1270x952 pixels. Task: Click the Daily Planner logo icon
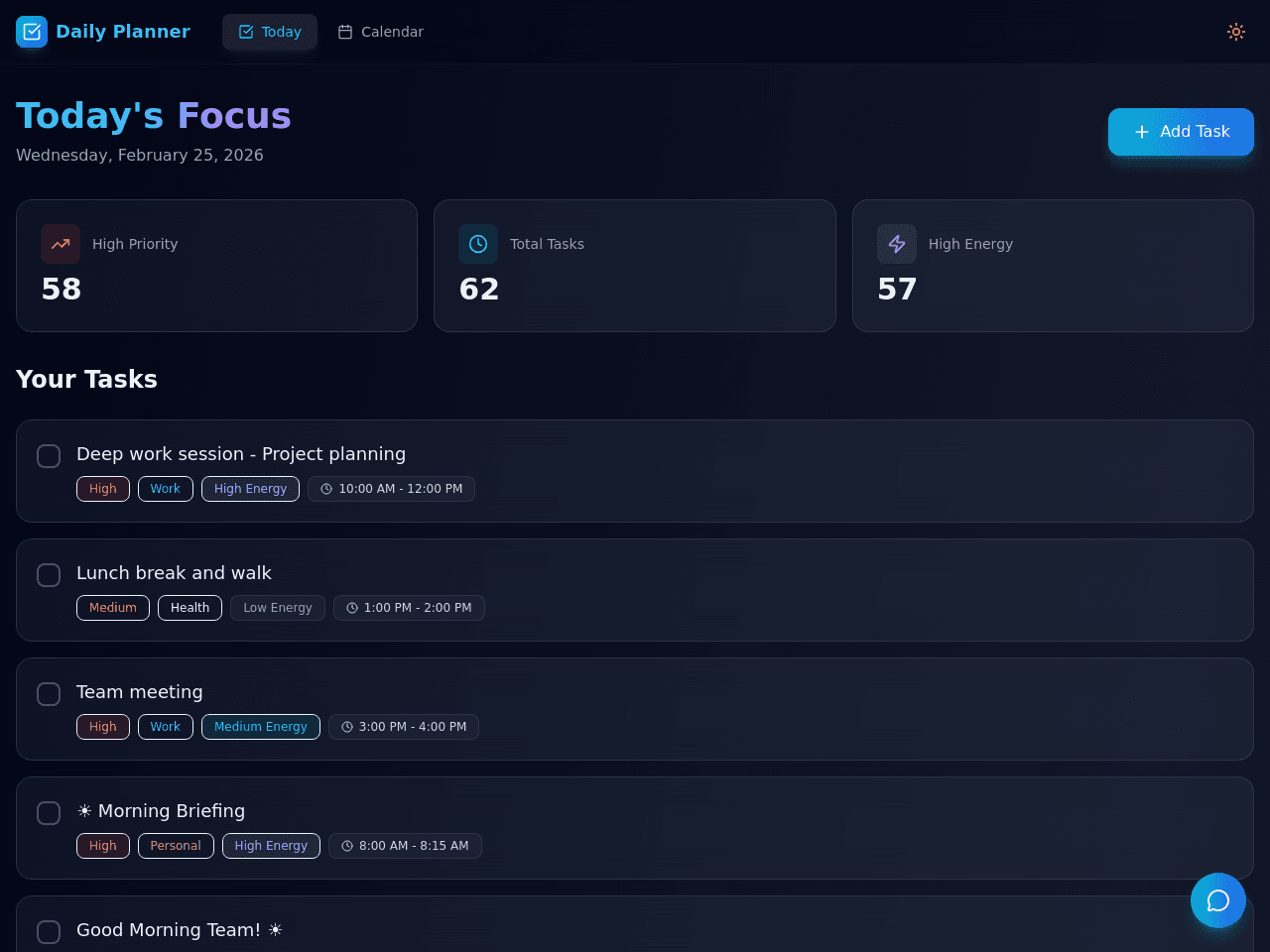click(x=32, y=32)
